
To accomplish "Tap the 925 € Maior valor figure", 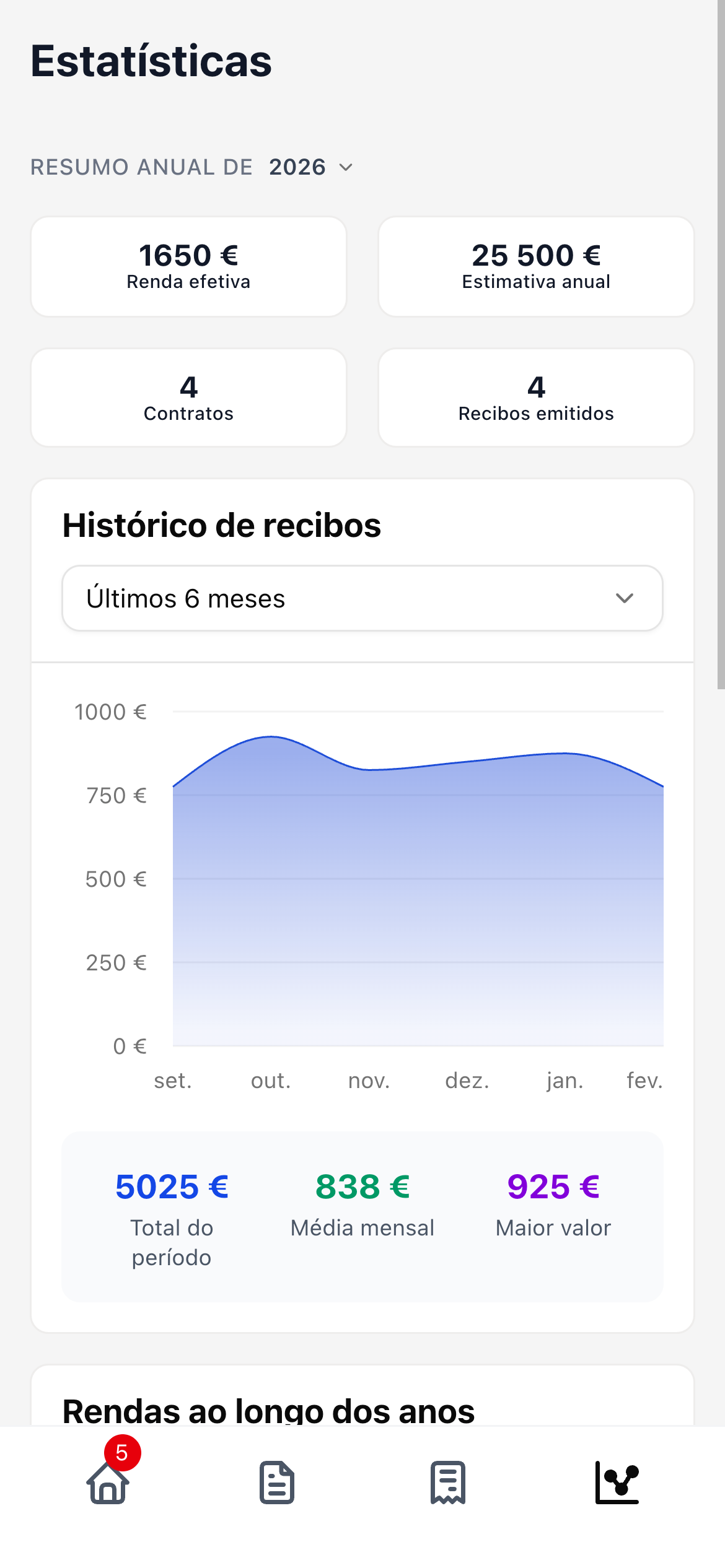I will (x=553, y=1187).
